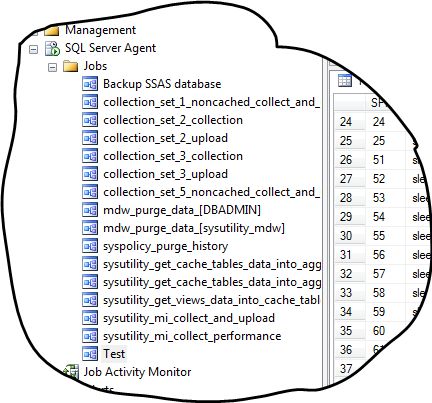
Task: Click the SQL Server Agent icon
Action: coord(52,49)
